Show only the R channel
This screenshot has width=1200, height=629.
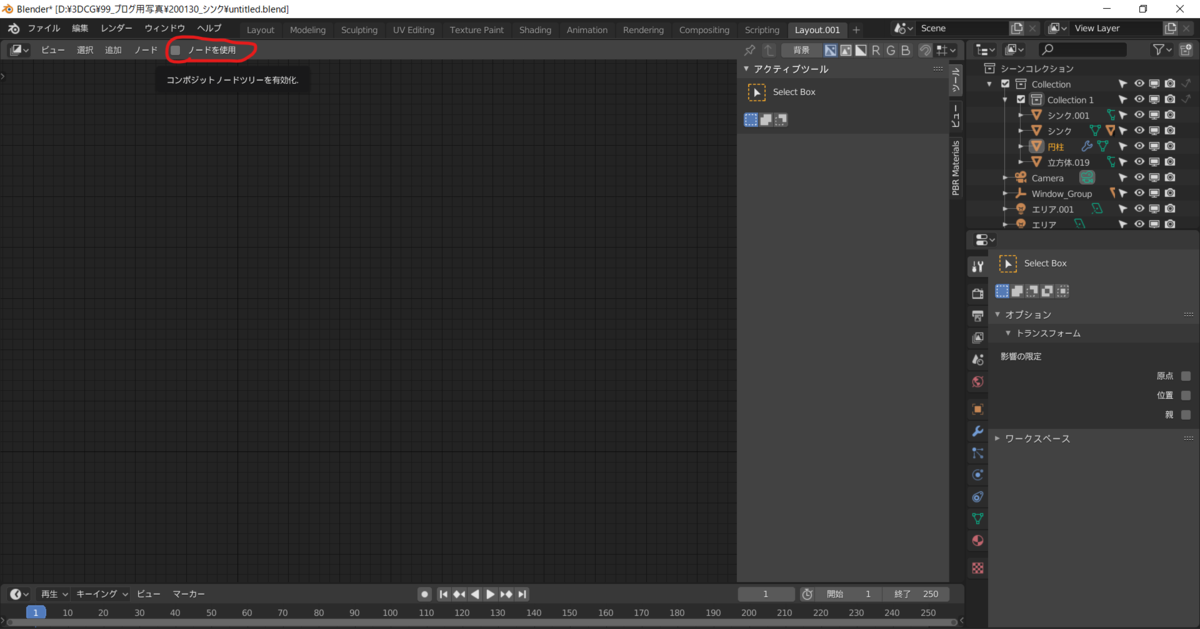(x=876, y=50)
